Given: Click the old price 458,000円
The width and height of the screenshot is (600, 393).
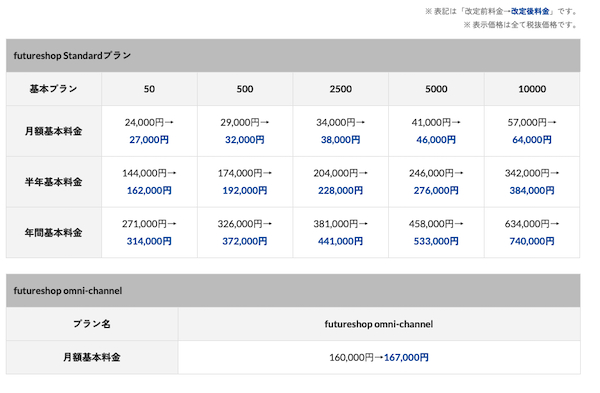Looking at the screenshot, I should tap(431, 223).
